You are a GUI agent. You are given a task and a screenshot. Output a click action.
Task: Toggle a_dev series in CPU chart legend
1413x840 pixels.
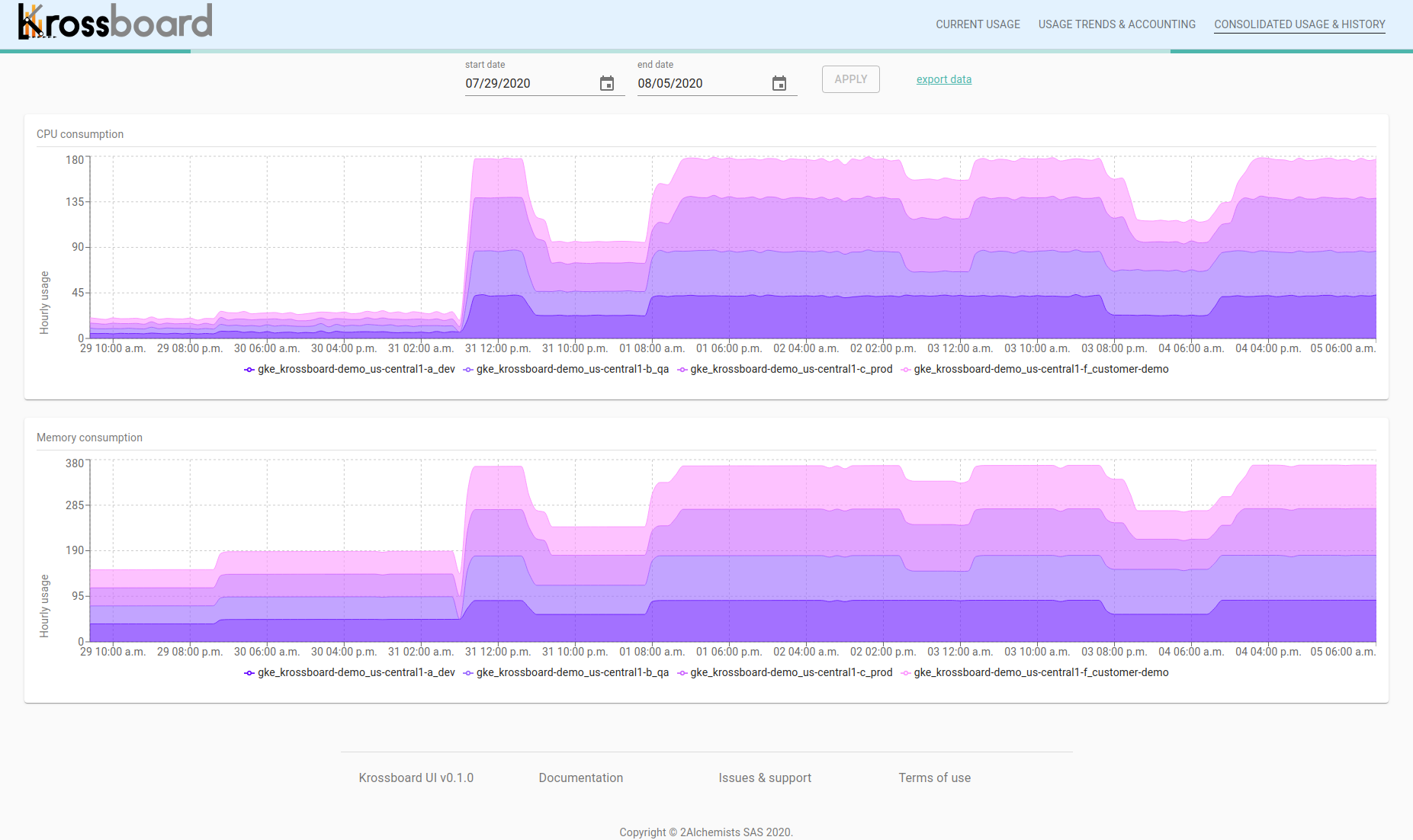[x=349, y=370]
